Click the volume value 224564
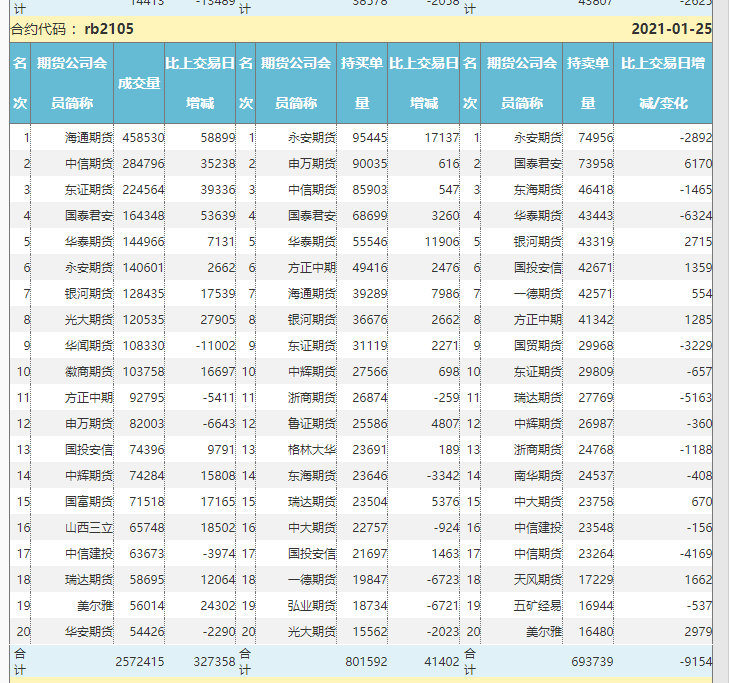This screenshot has width=730, height=683. [x=143, y=190]
